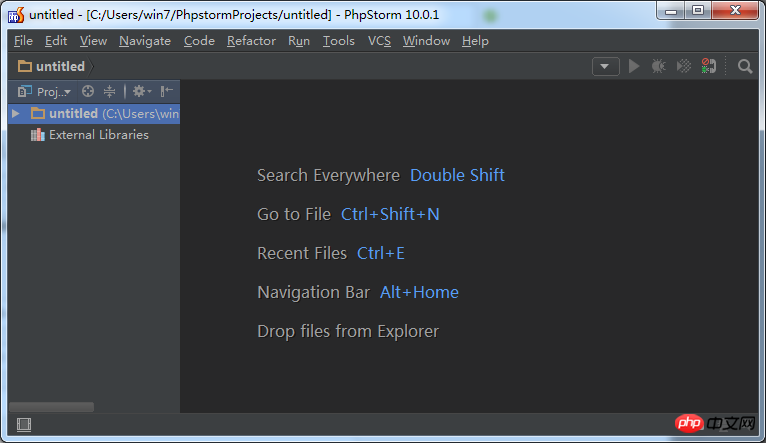Open the Proj... view selector dropdown

[44, 91]
